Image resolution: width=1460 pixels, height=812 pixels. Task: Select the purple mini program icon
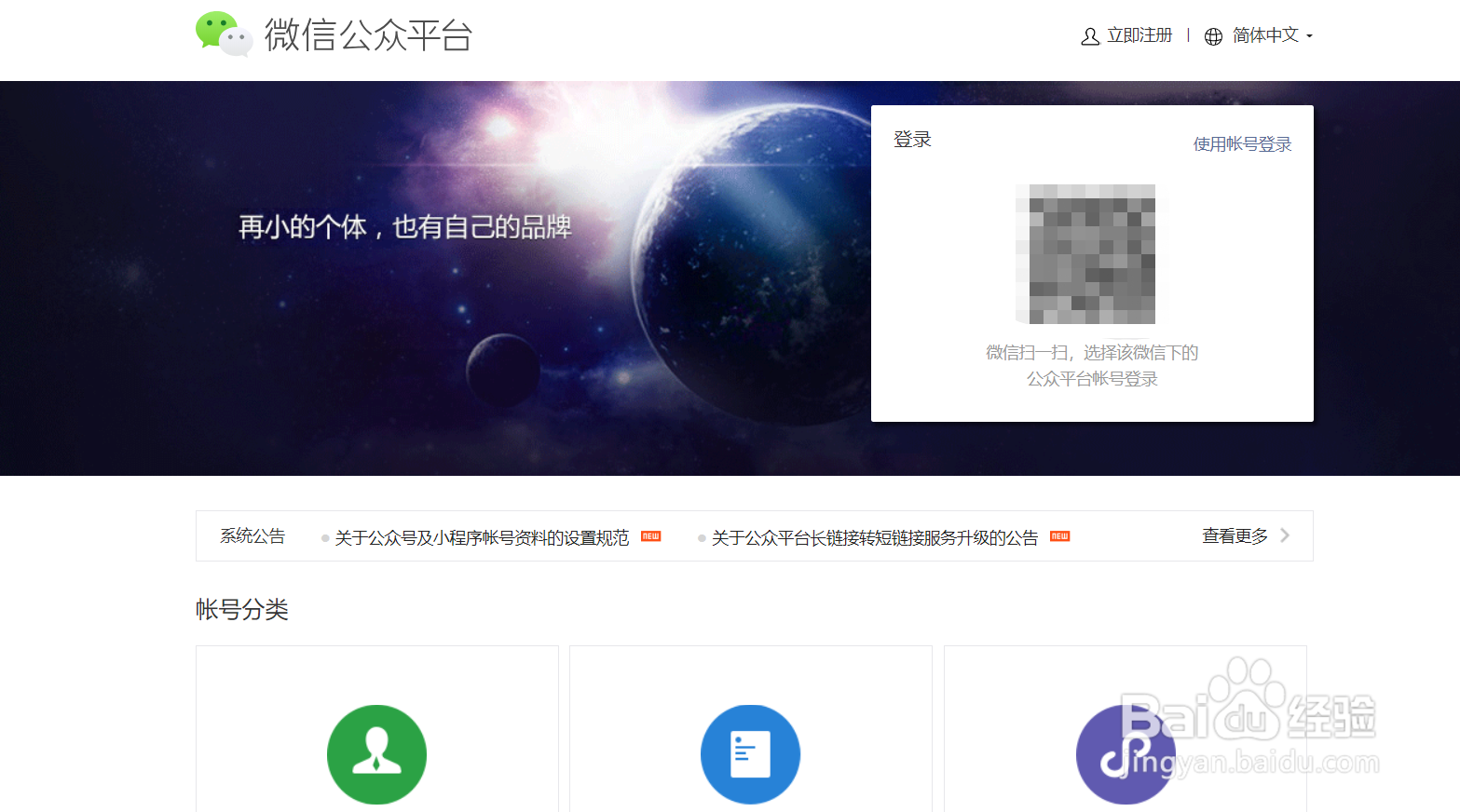click(1126, 754)
